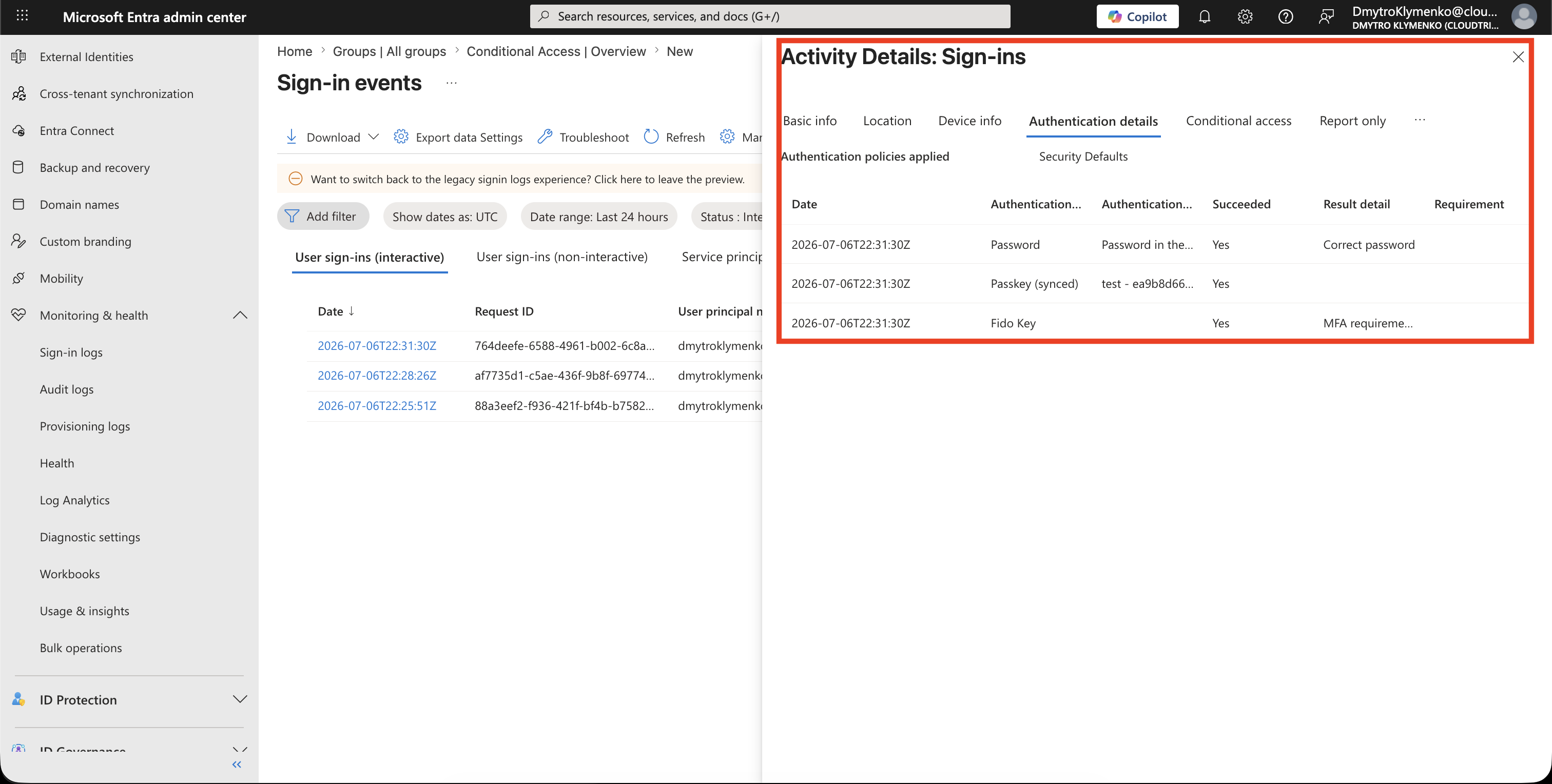
Task: Collapse the Monitoring & health section chevron
Action: pyautogui.click(x=240, y=315)
